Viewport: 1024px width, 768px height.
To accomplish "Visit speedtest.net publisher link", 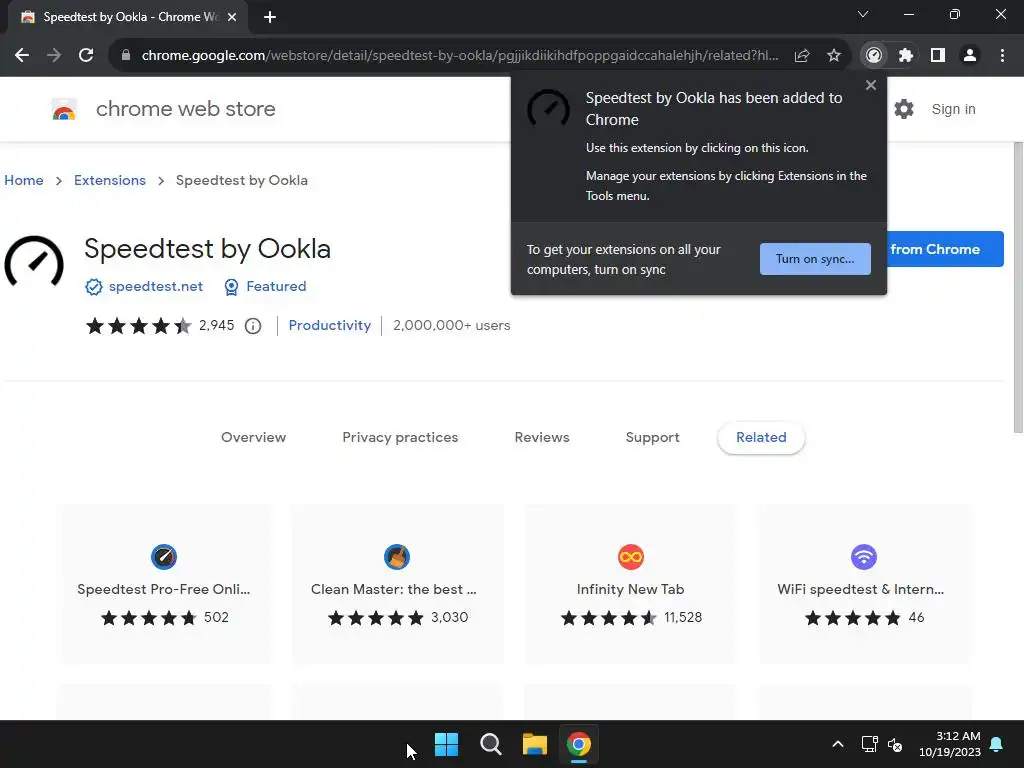I will point(155,286).
